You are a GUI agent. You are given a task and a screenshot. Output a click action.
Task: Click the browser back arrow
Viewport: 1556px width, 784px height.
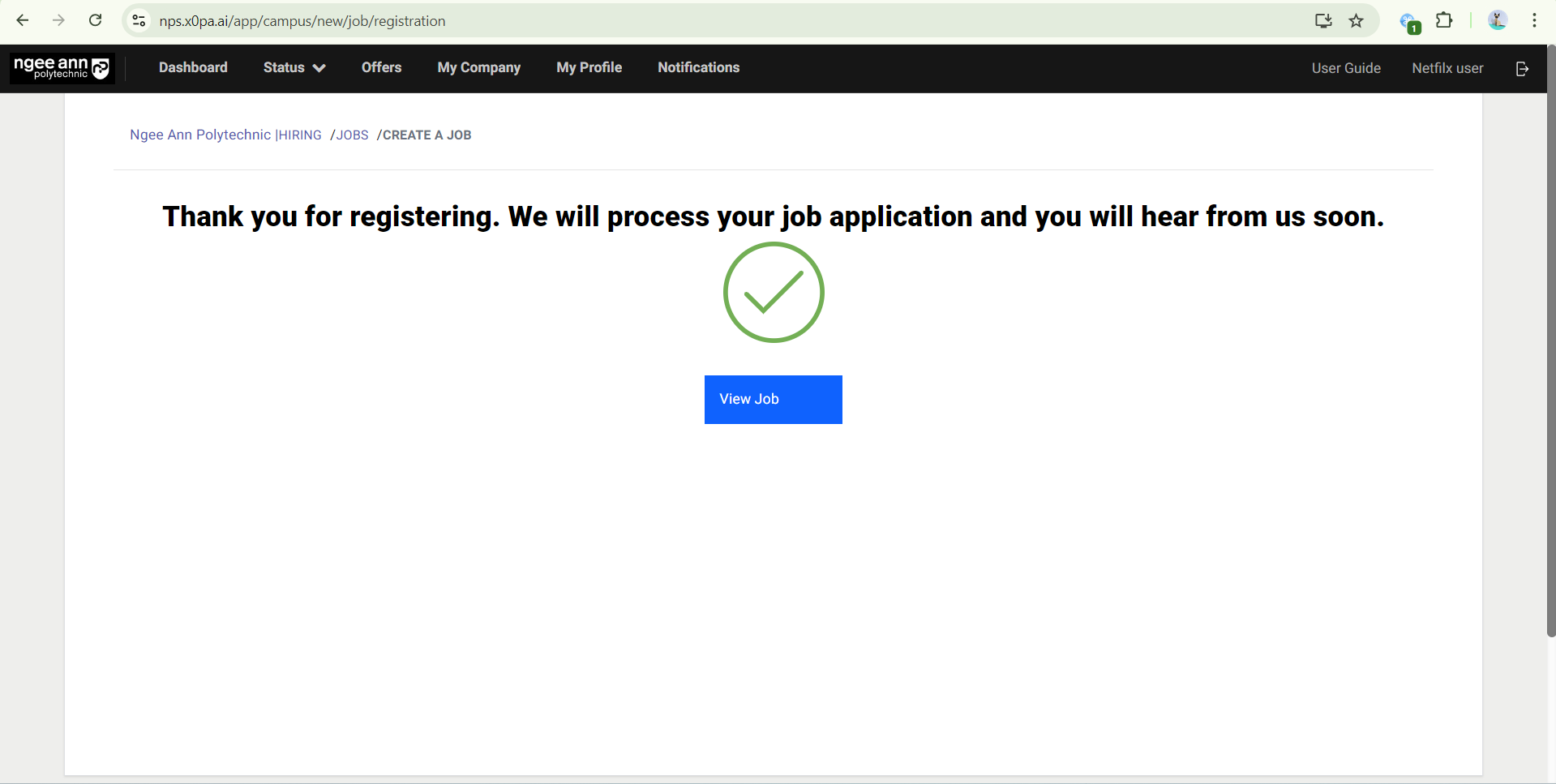tap(23, 20)
